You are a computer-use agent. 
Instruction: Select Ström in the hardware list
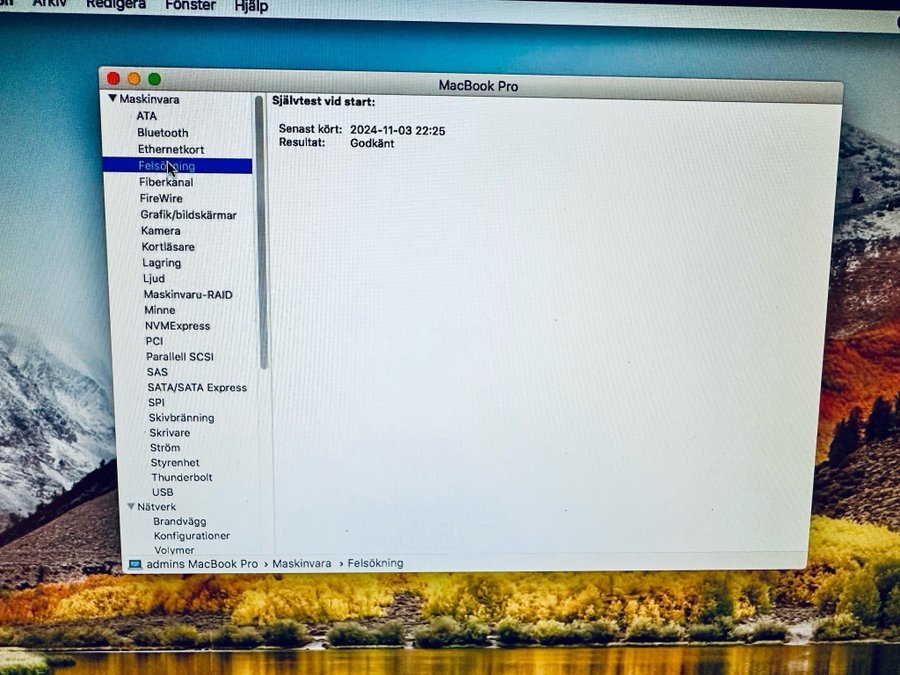pos(164,448)
